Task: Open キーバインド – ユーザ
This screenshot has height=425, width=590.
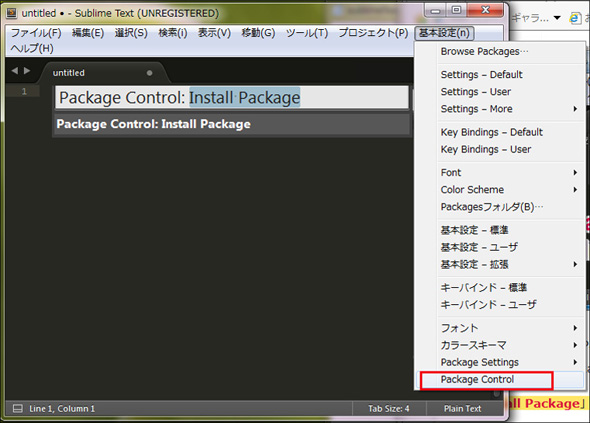Action: 500,305
